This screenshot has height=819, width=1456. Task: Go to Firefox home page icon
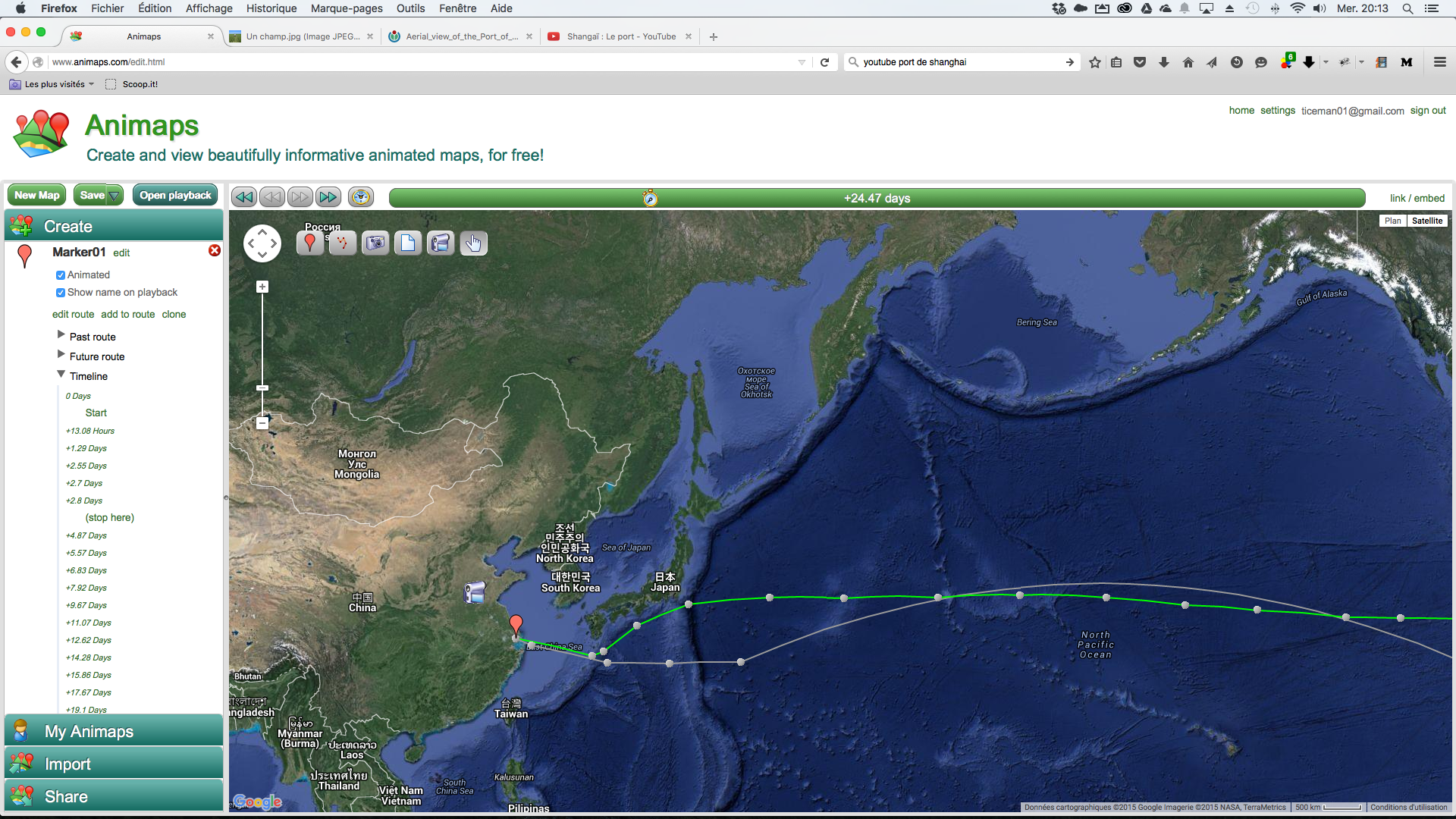[1188, 62]
